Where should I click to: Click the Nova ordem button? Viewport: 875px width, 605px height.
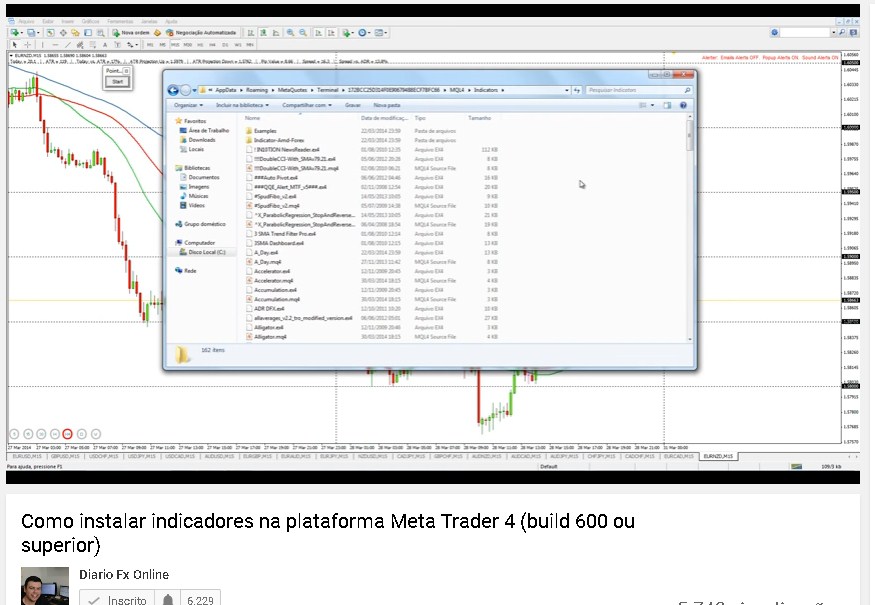tap(131, 33)
